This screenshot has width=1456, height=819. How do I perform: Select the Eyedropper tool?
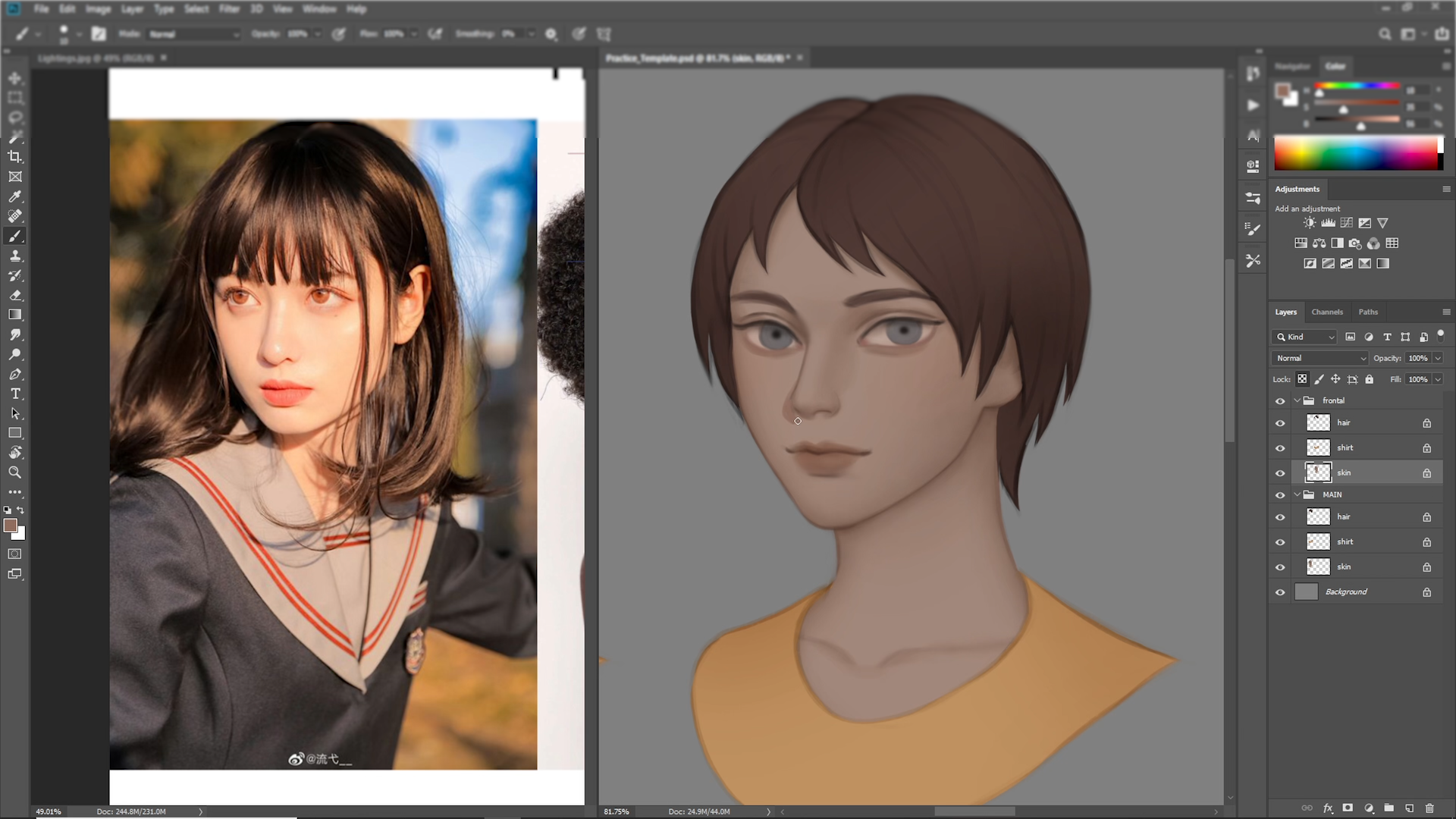point(14,196)
